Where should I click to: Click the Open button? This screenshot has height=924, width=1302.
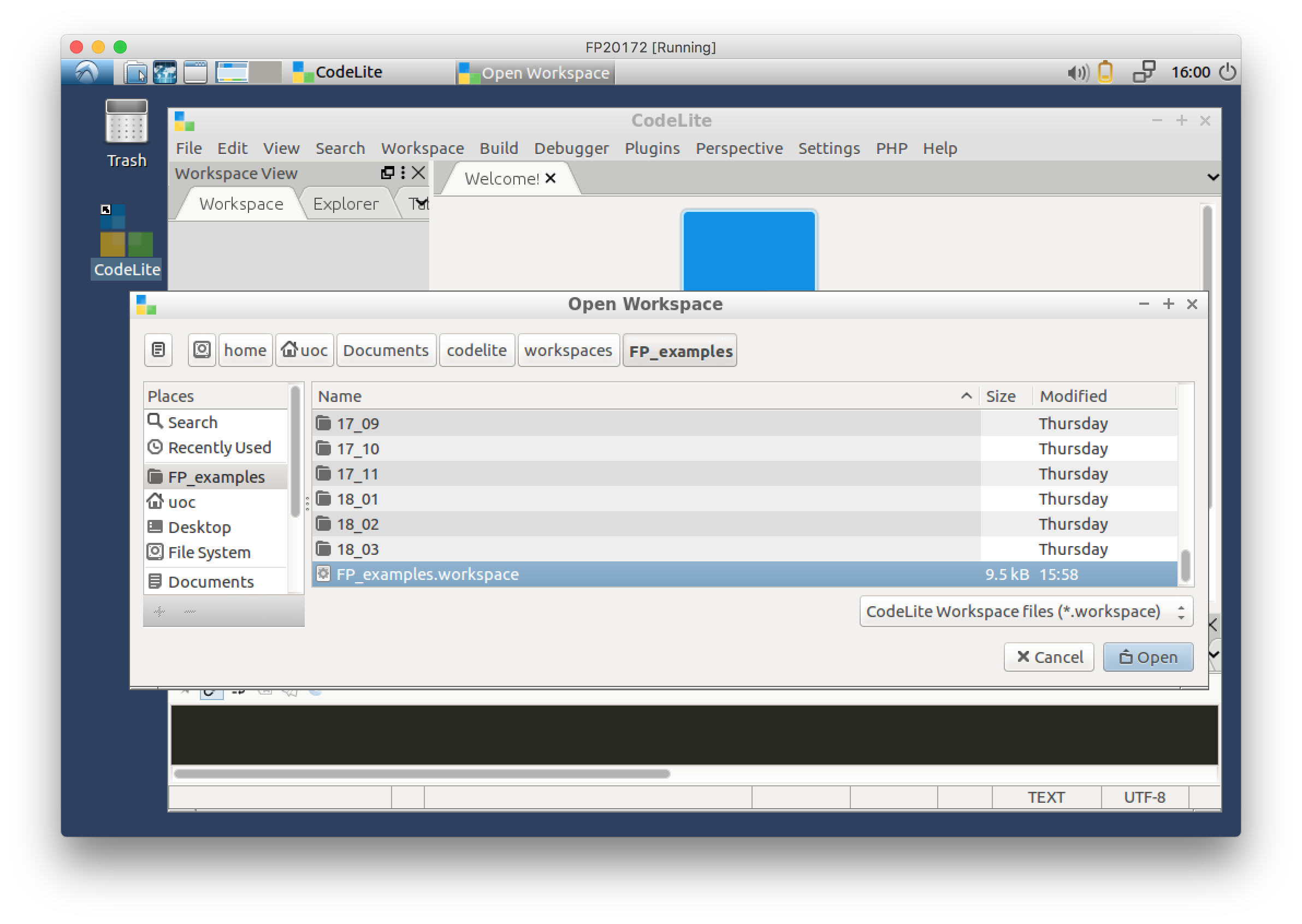point(1147,657)
